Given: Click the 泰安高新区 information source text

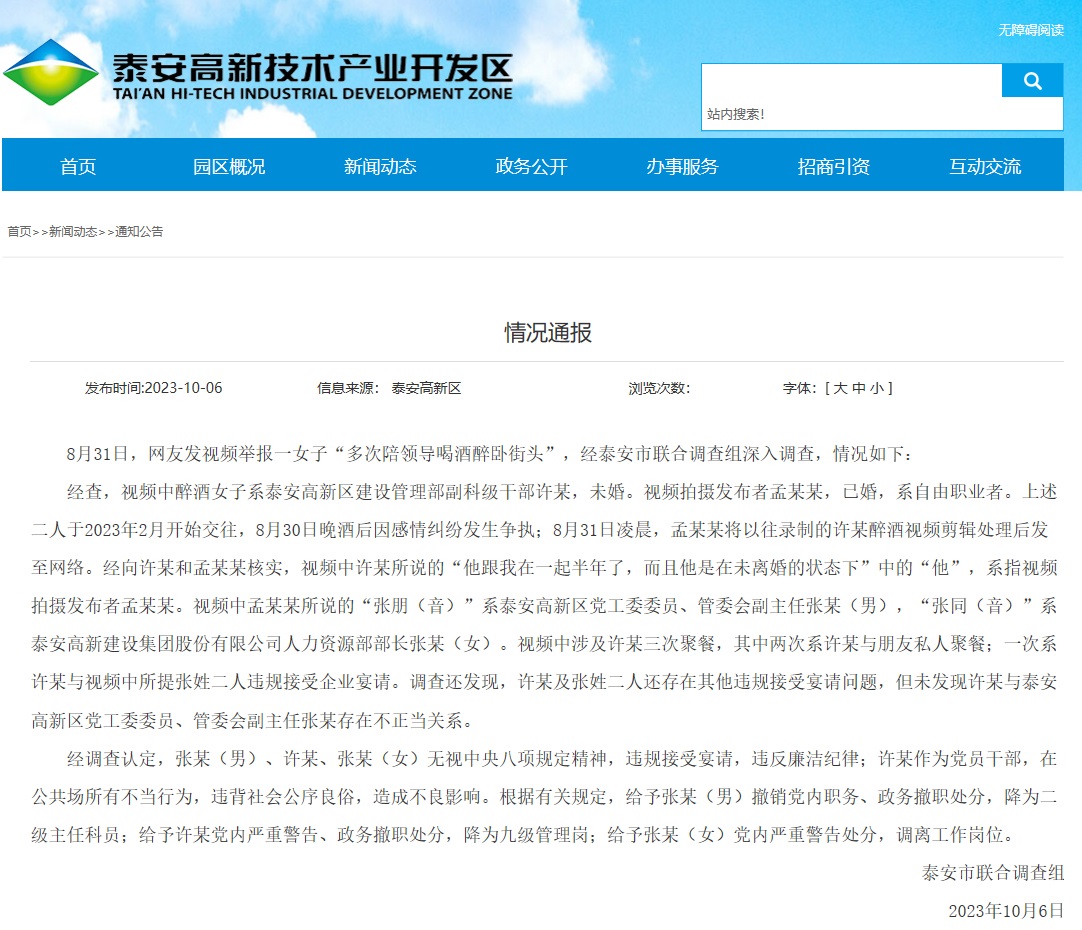Looking at the screenshot, I should pos(426,388).
